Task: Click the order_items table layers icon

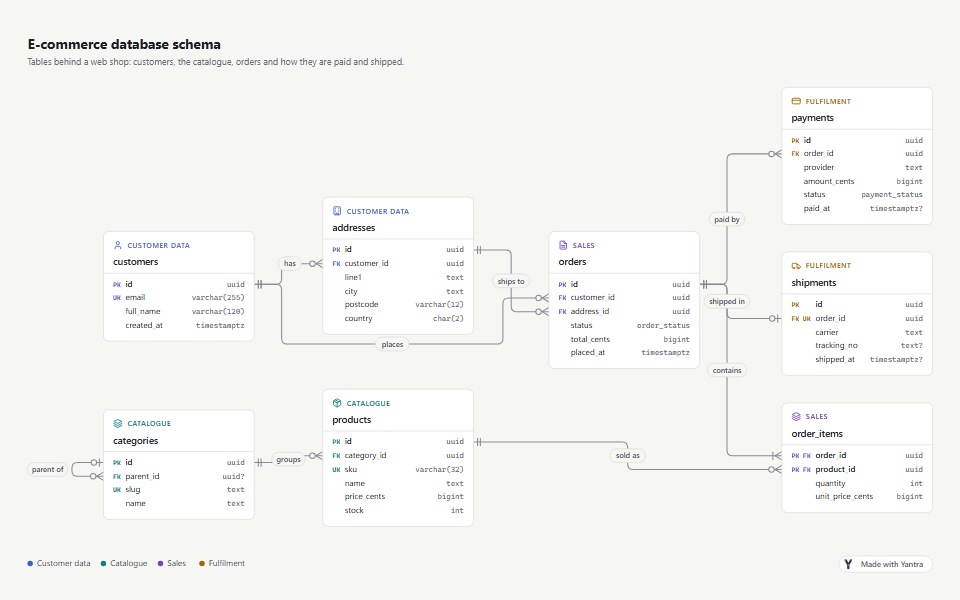Action: click(x=796, y=416)
